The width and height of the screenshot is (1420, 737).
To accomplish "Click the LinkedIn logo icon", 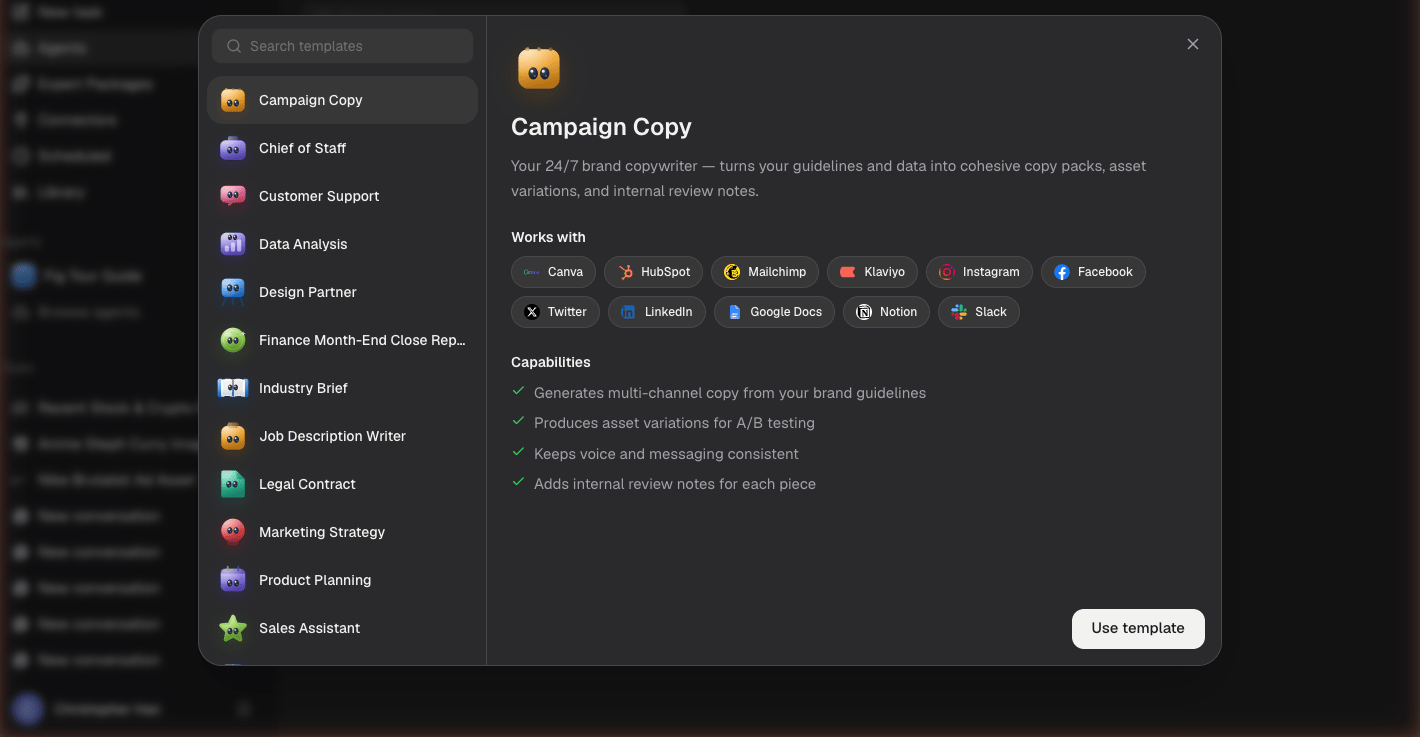I will tap(628, 312).
